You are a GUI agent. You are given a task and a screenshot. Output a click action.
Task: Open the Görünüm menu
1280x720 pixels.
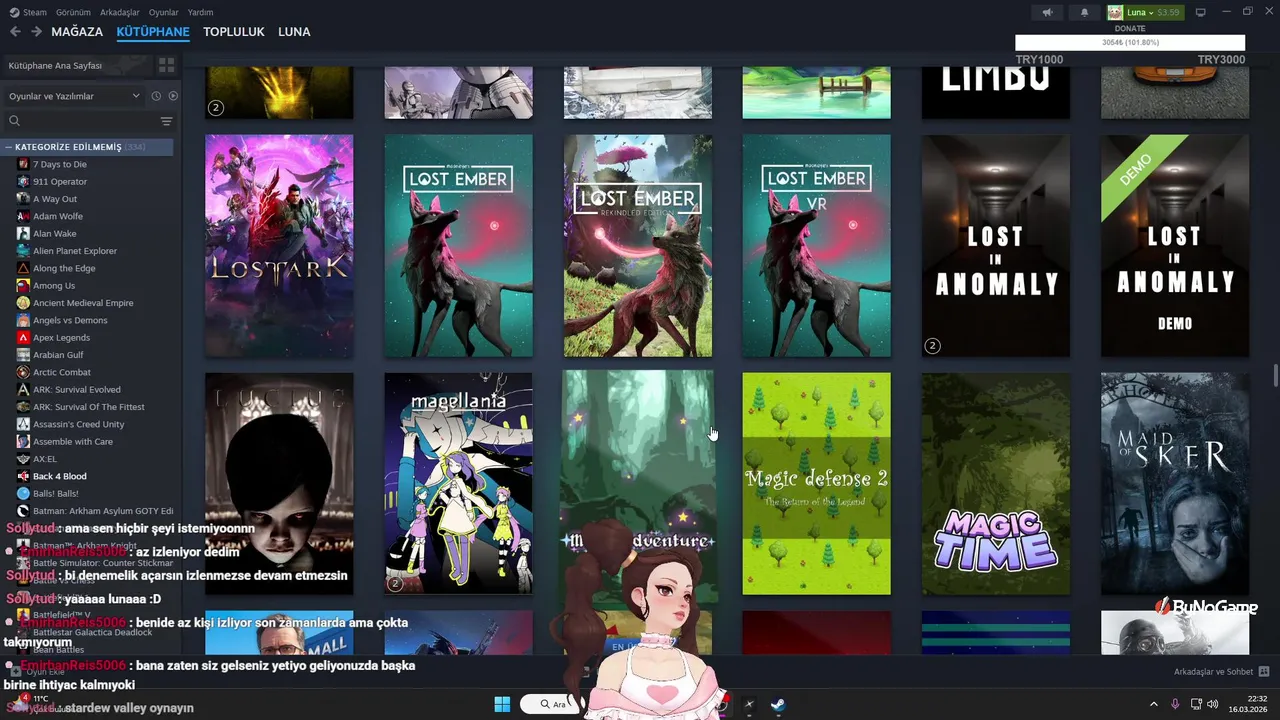click(x=73, y=12)
